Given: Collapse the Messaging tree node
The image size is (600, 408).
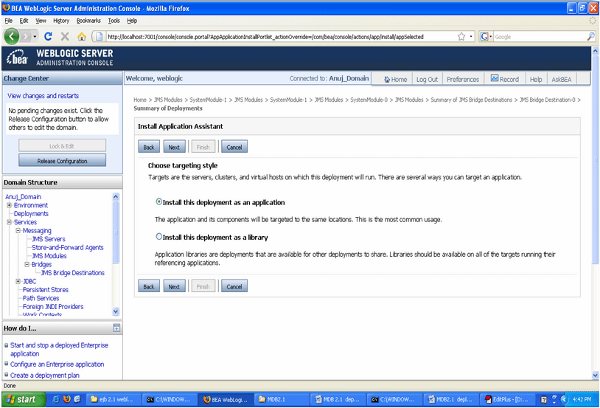Looking at the screenshot, I should [x=18, y=231].
